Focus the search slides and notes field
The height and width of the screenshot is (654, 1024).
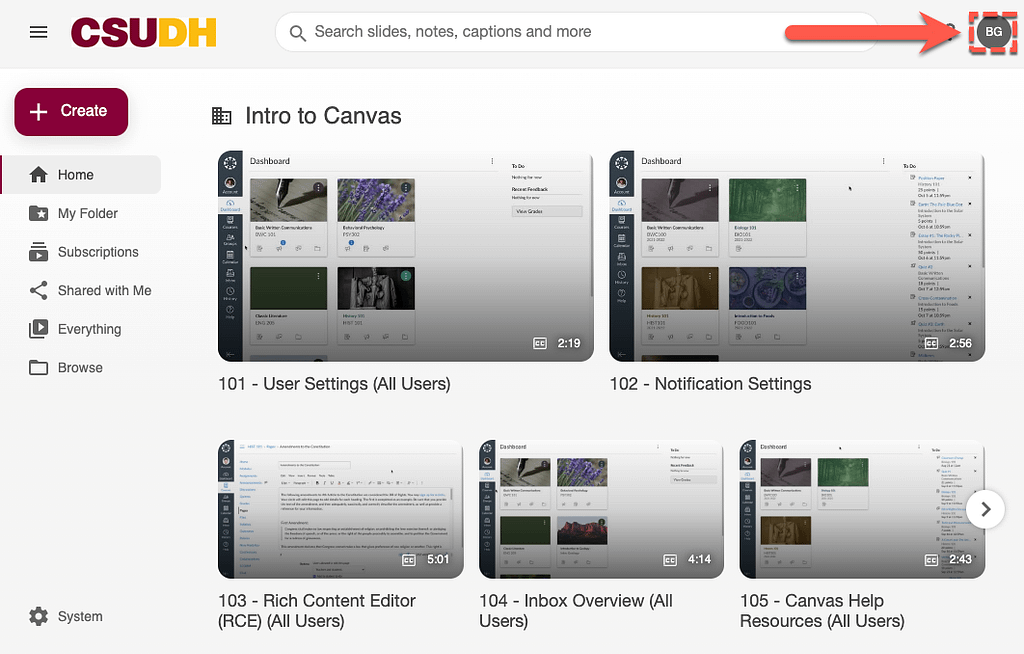pyautogui.click(x=577, y=32)
